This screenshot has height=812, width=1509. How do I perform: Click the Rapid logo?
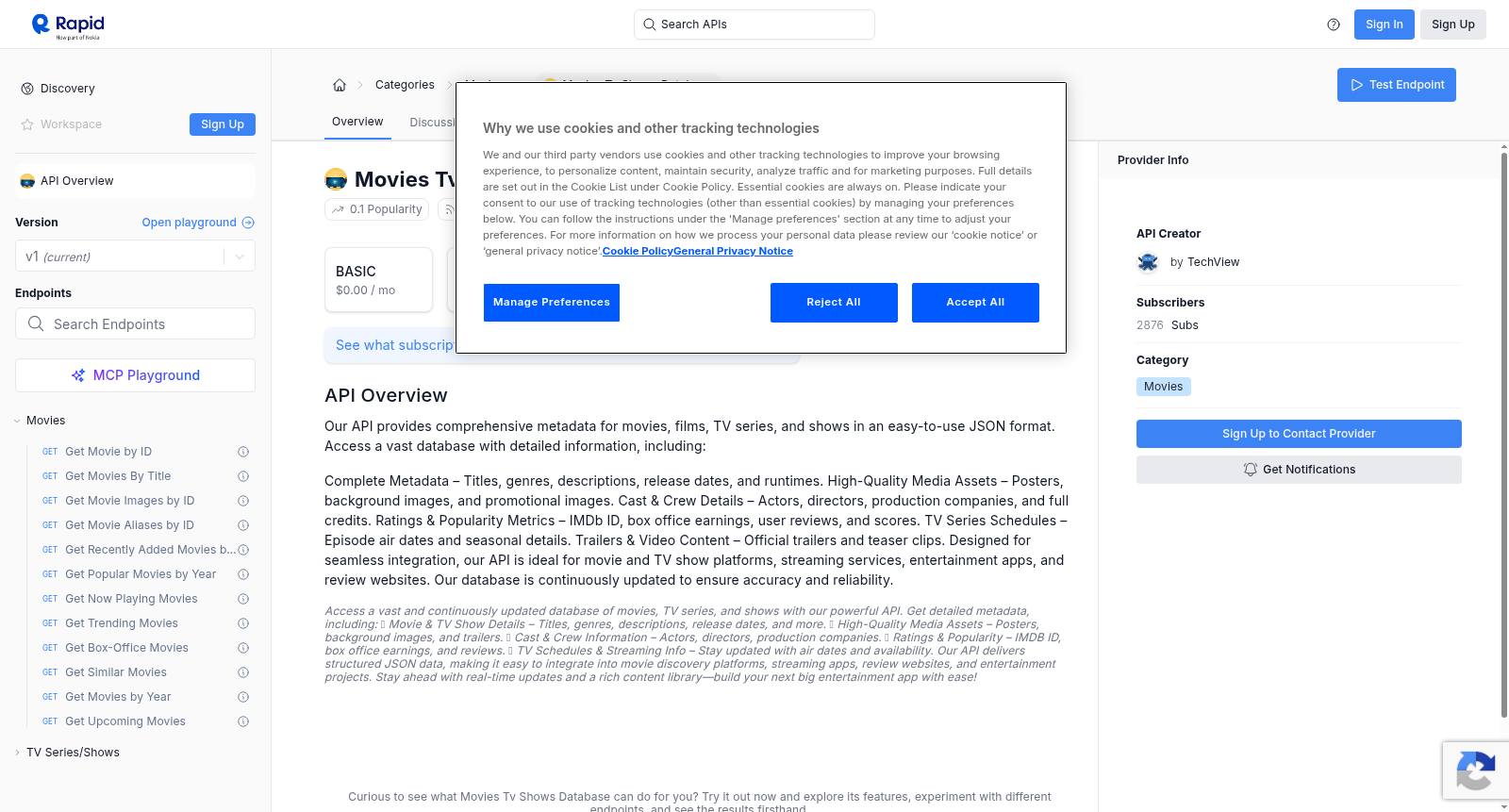click(x=68, y=25)
